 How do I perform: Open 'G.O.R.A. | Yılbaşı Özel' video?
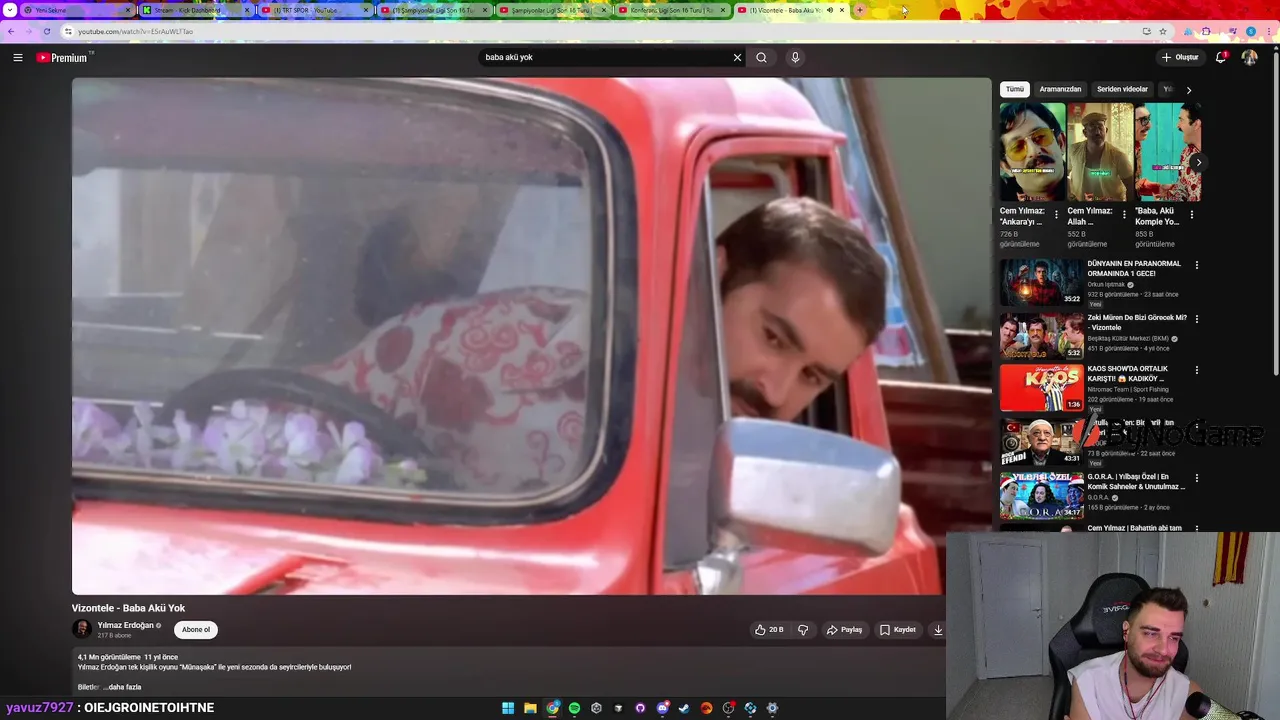(1042, 496)
